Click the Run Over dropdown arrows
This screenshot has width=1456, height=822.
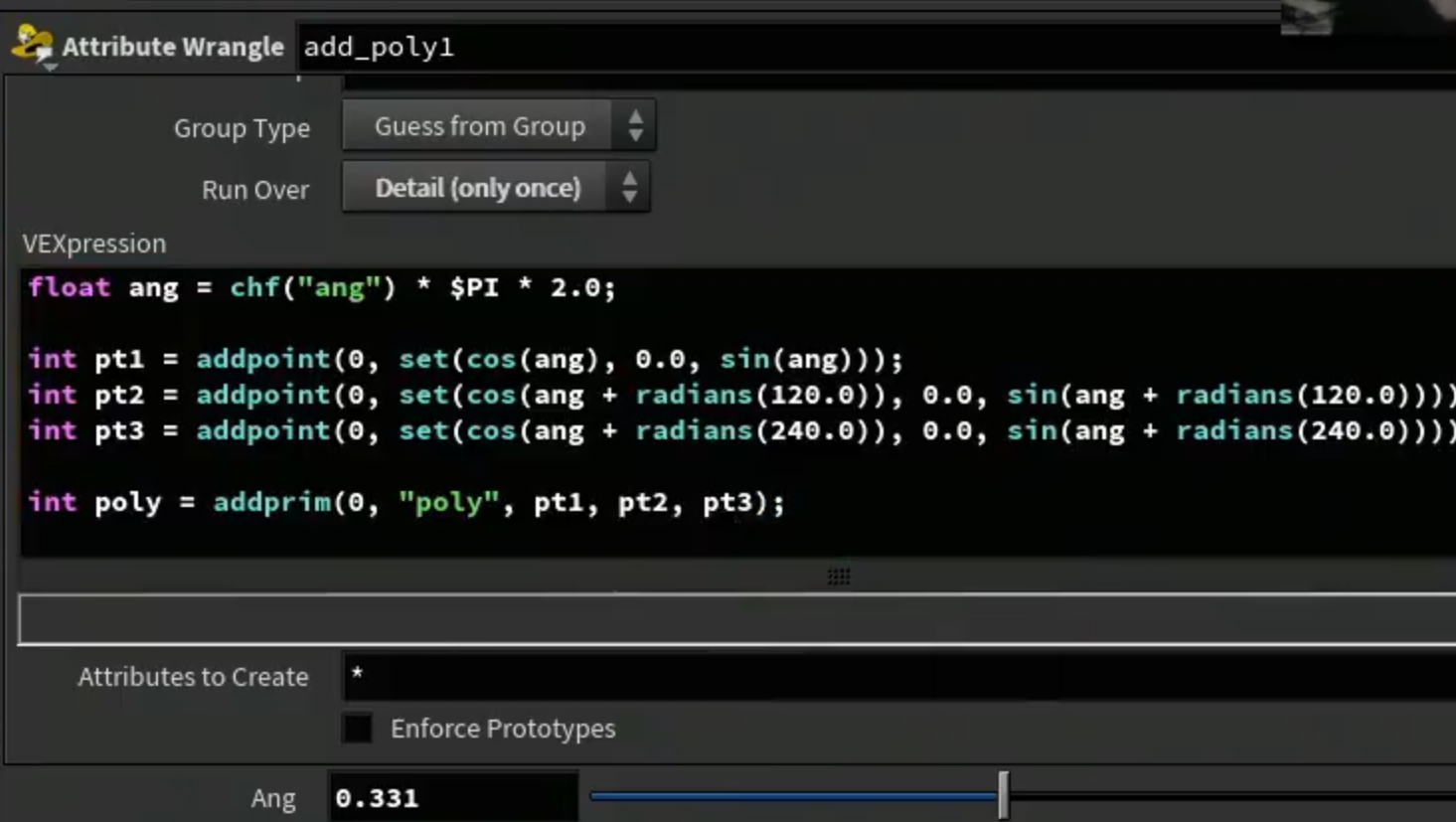[x=629, y=188]
